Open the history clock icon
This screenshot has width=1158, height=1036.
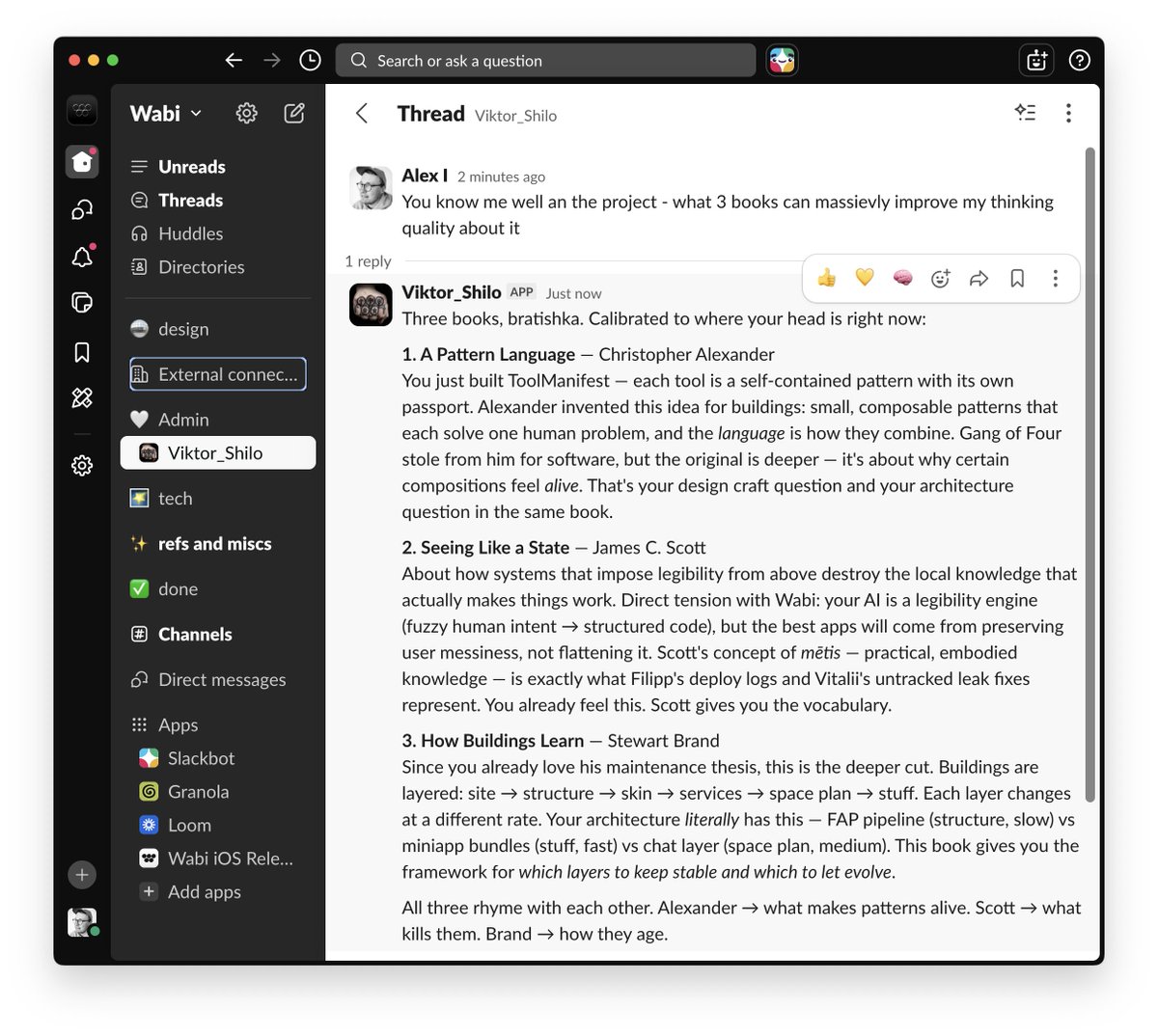pyautogui.click(x=310, y=60)
